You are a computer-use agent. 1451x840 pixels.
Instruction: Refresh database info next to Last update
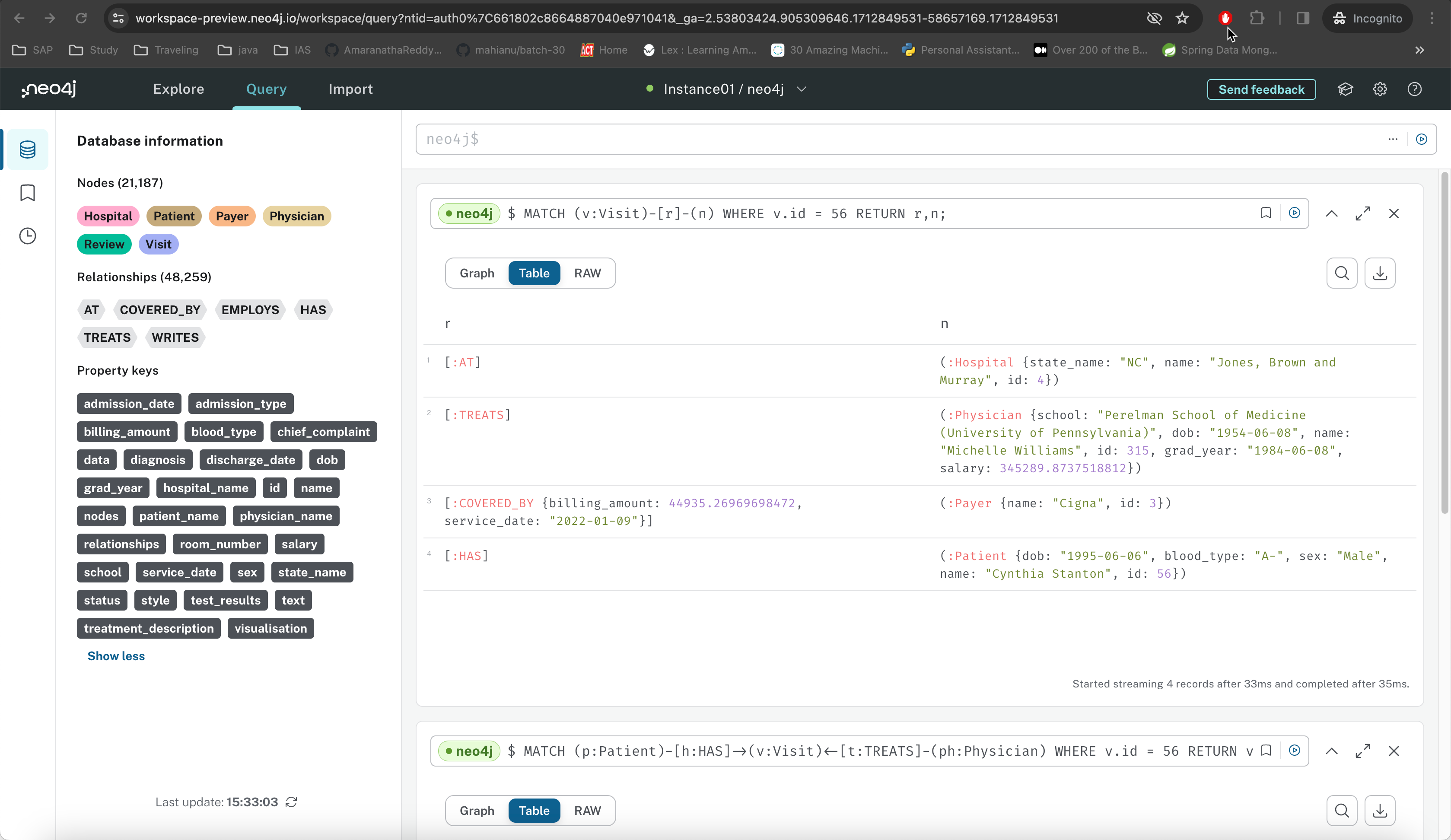(x=291, y=802)
